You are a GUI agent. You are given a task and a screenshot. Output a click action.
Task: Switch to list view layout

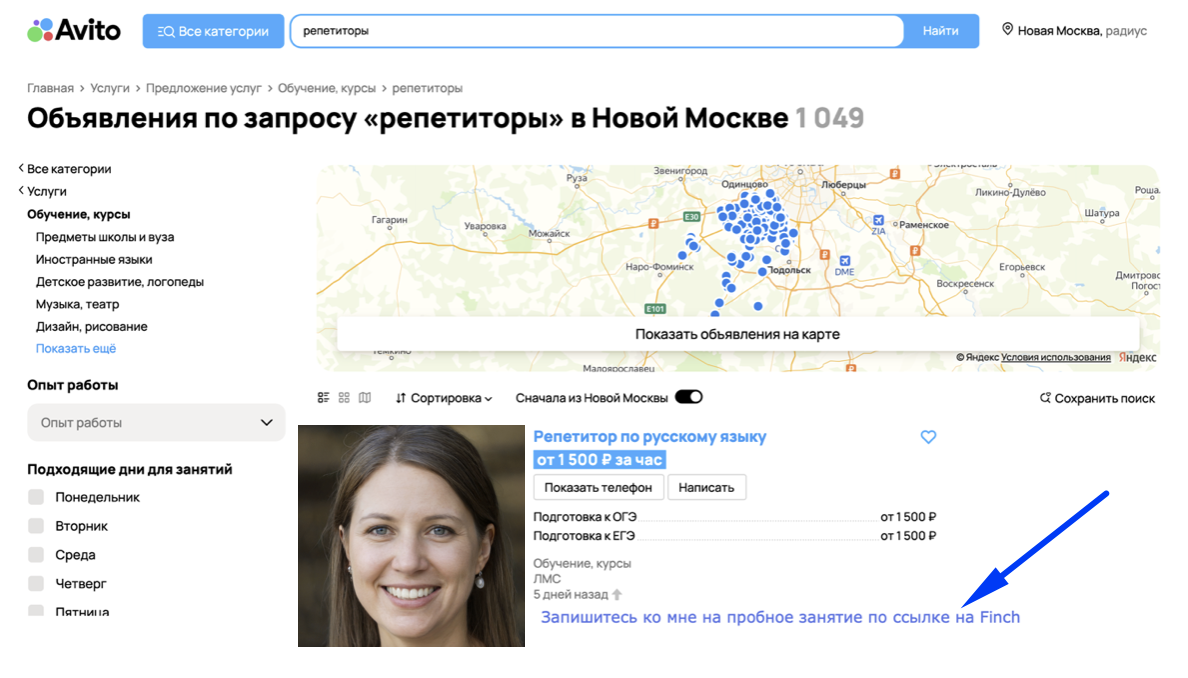click(x=323, y=398)
